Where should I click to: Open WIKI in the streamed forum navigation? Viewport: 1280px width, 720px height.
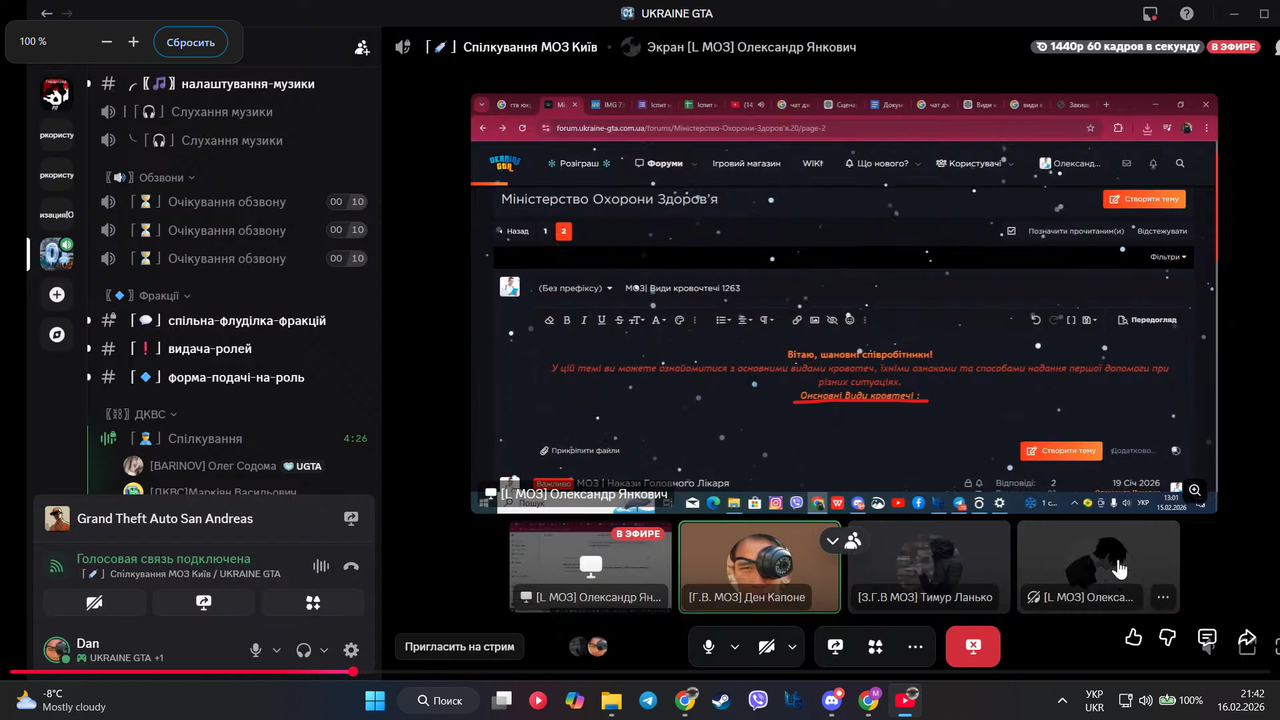point(812,163)
